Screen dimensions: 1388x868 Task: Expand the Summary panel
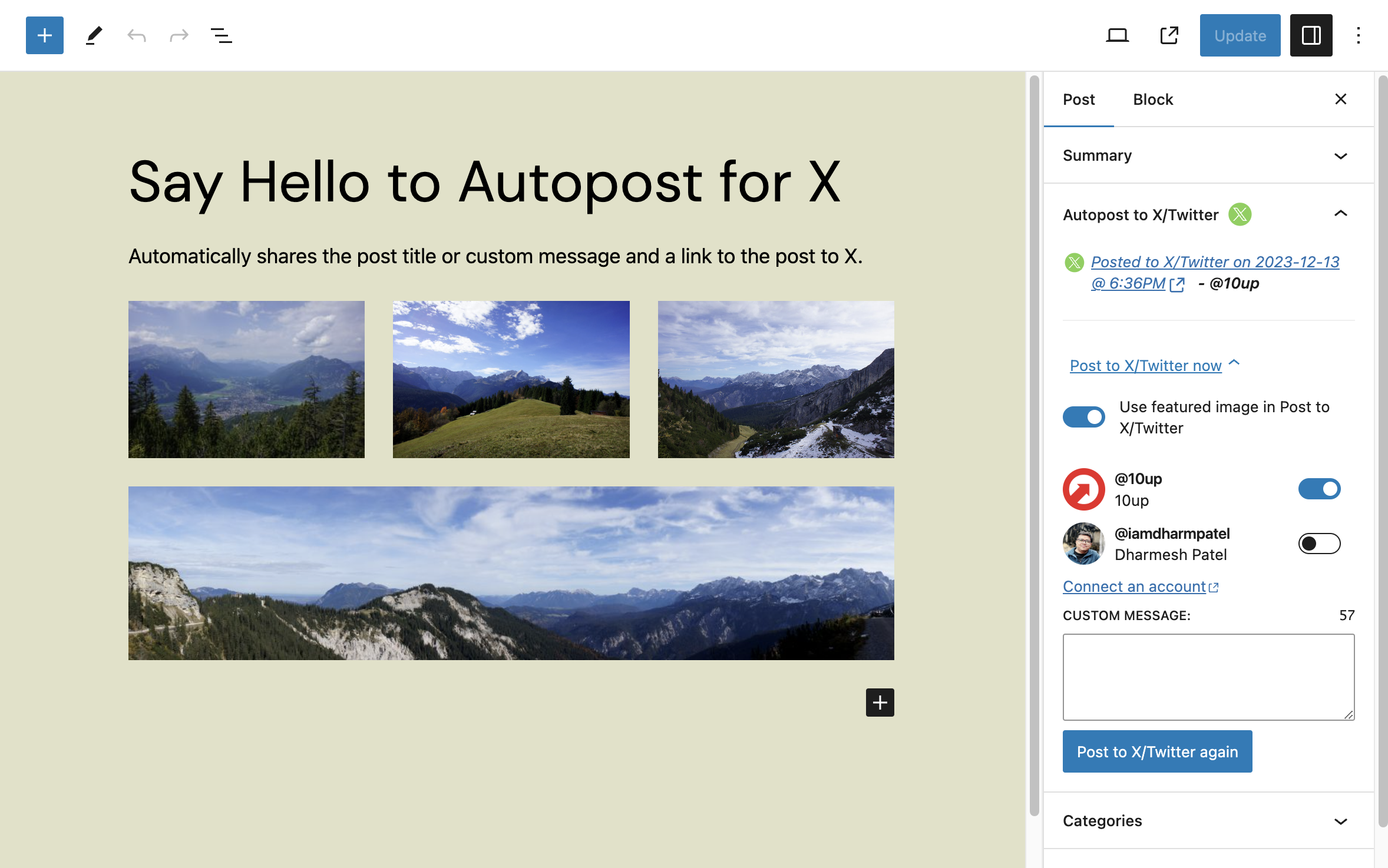coord(1208,155)
